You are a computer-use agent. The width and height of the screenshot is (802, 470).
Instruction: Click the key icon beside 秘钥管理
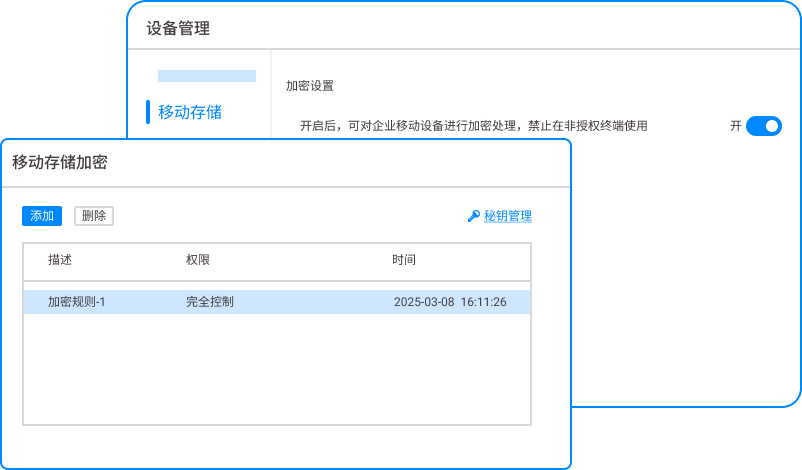click(x=474, y=216)
